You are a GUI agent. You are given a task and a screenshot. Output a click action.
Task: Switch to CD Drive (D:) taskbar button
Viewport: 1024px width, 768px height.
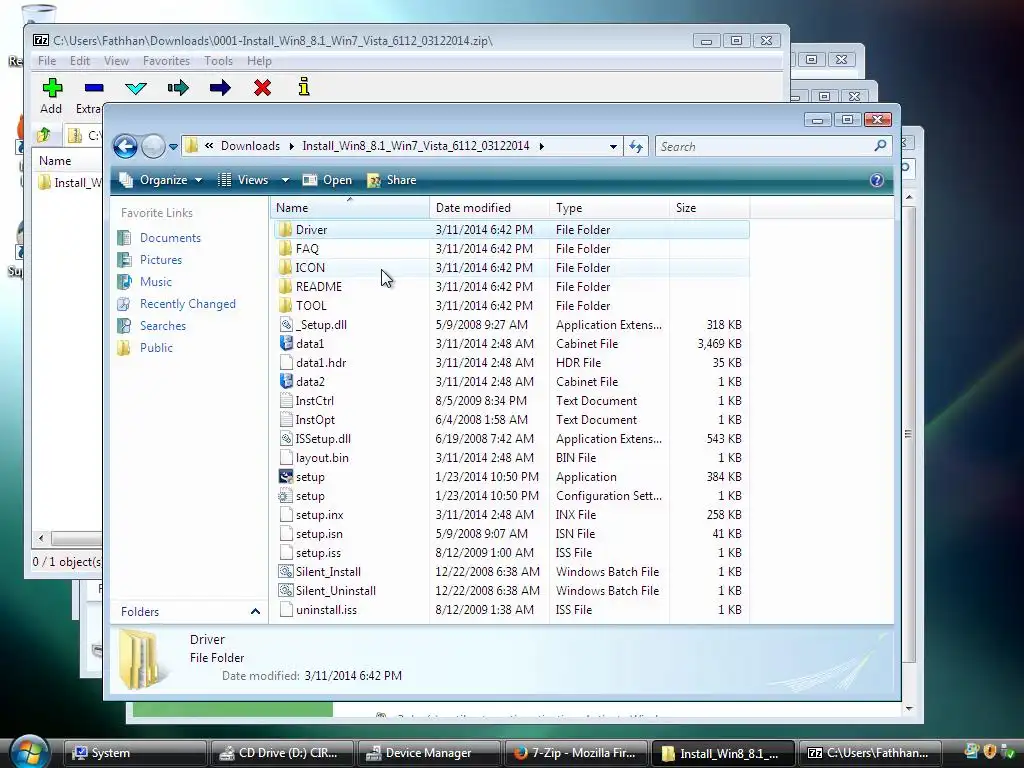click(x=282, y=753)
